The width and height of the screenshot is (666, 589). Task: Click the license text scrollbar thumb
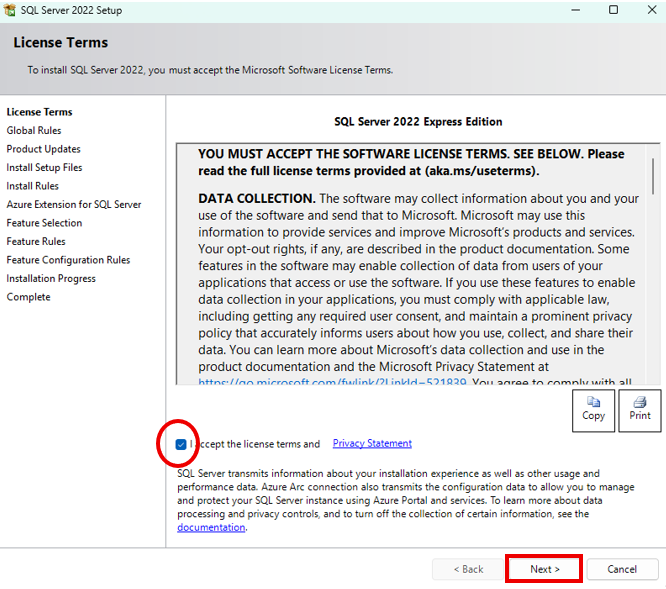(x=653, y=177)
